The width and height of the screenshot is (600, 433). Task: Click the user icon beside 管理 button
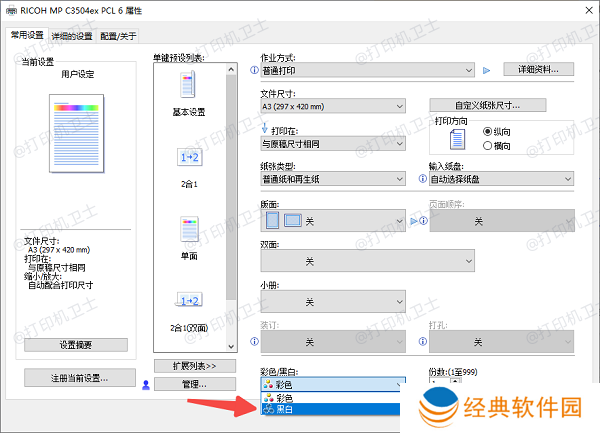click(x=146, y=385)
